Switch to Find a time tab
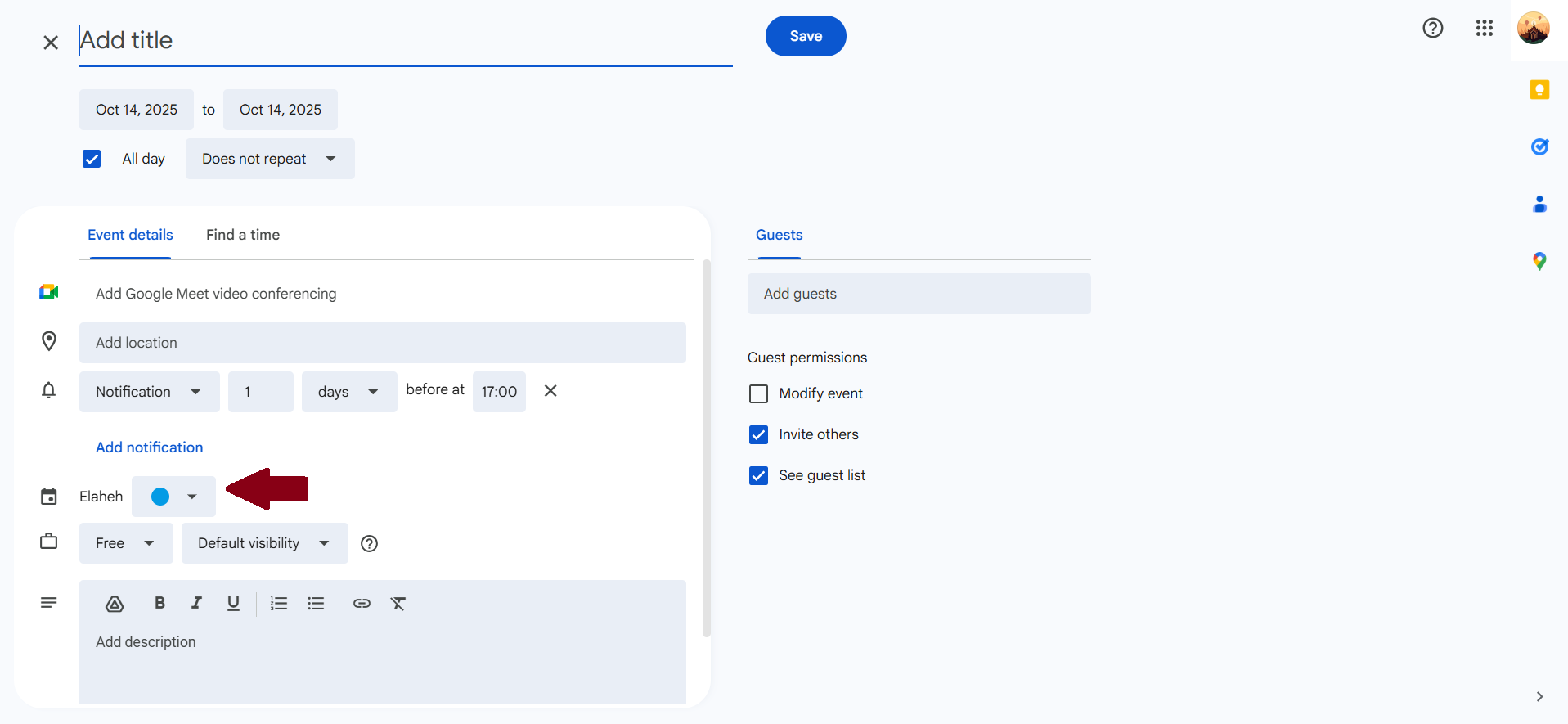Image resolution: width=1568 pixels, height=724 pixels. click(x=242, y=235)
